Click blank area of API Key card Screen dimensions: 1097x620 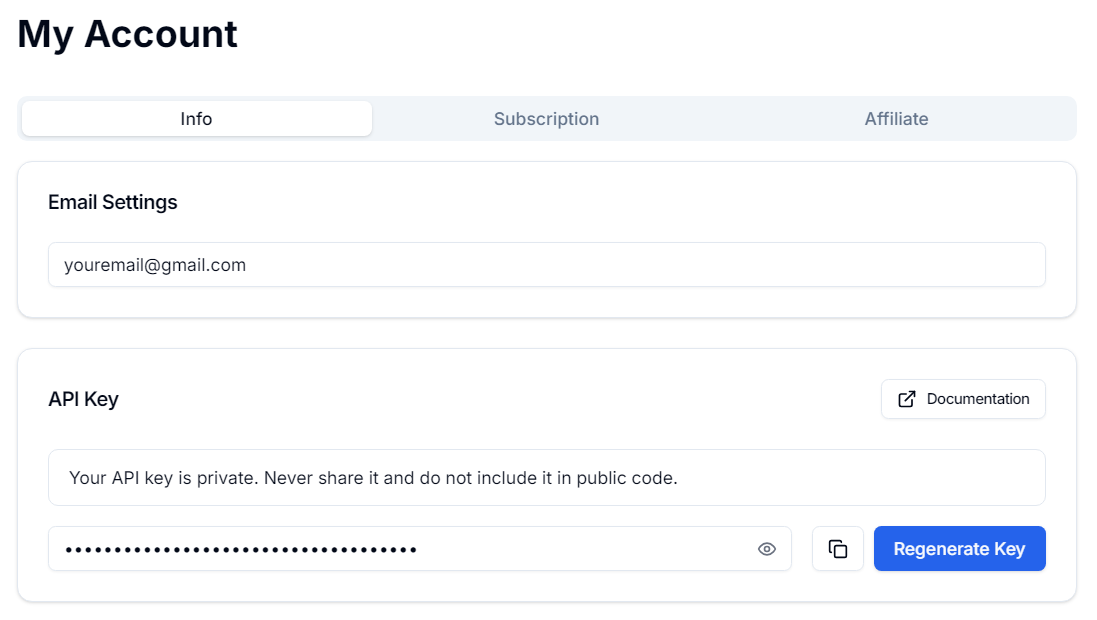[x=500, y=399]
